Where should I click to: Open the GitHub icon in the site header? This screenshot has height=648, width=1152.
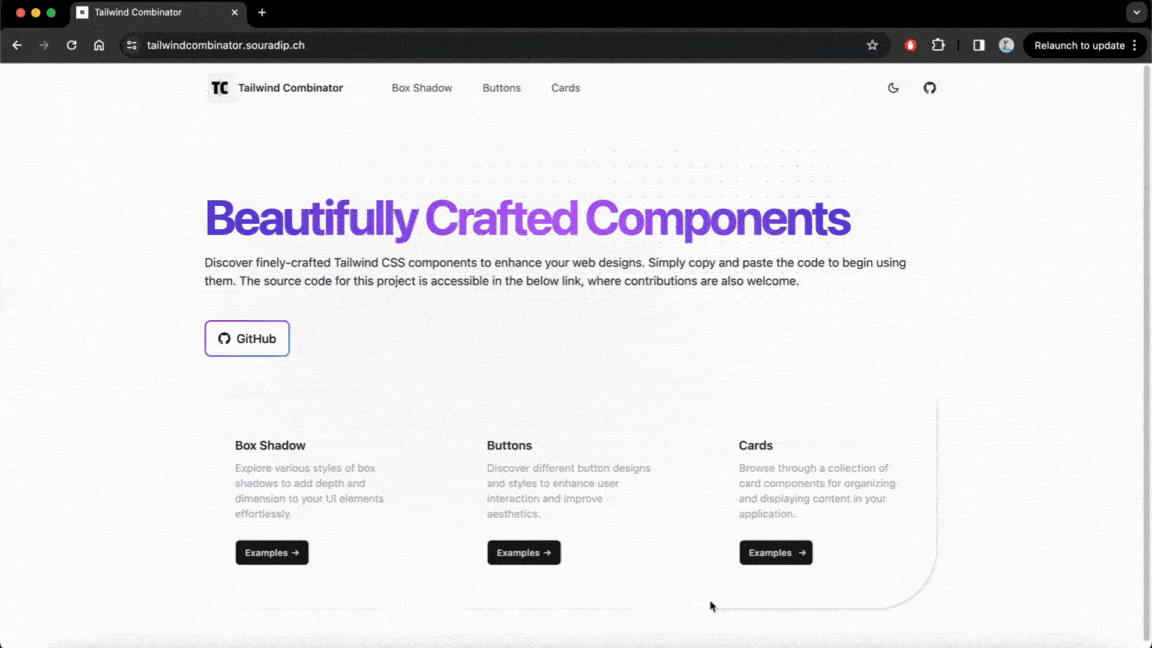click(929, 88)
